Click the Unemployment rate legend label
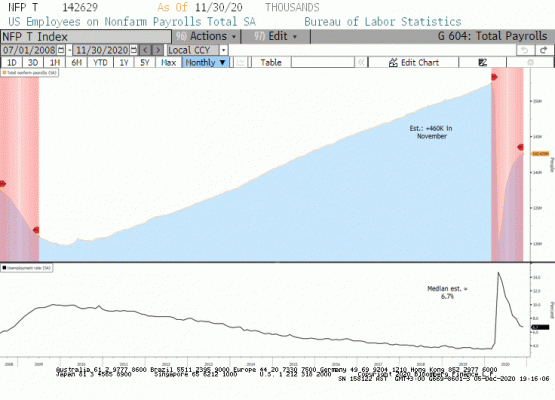This screenshot has width=555, height=400. tap(29, 268)
